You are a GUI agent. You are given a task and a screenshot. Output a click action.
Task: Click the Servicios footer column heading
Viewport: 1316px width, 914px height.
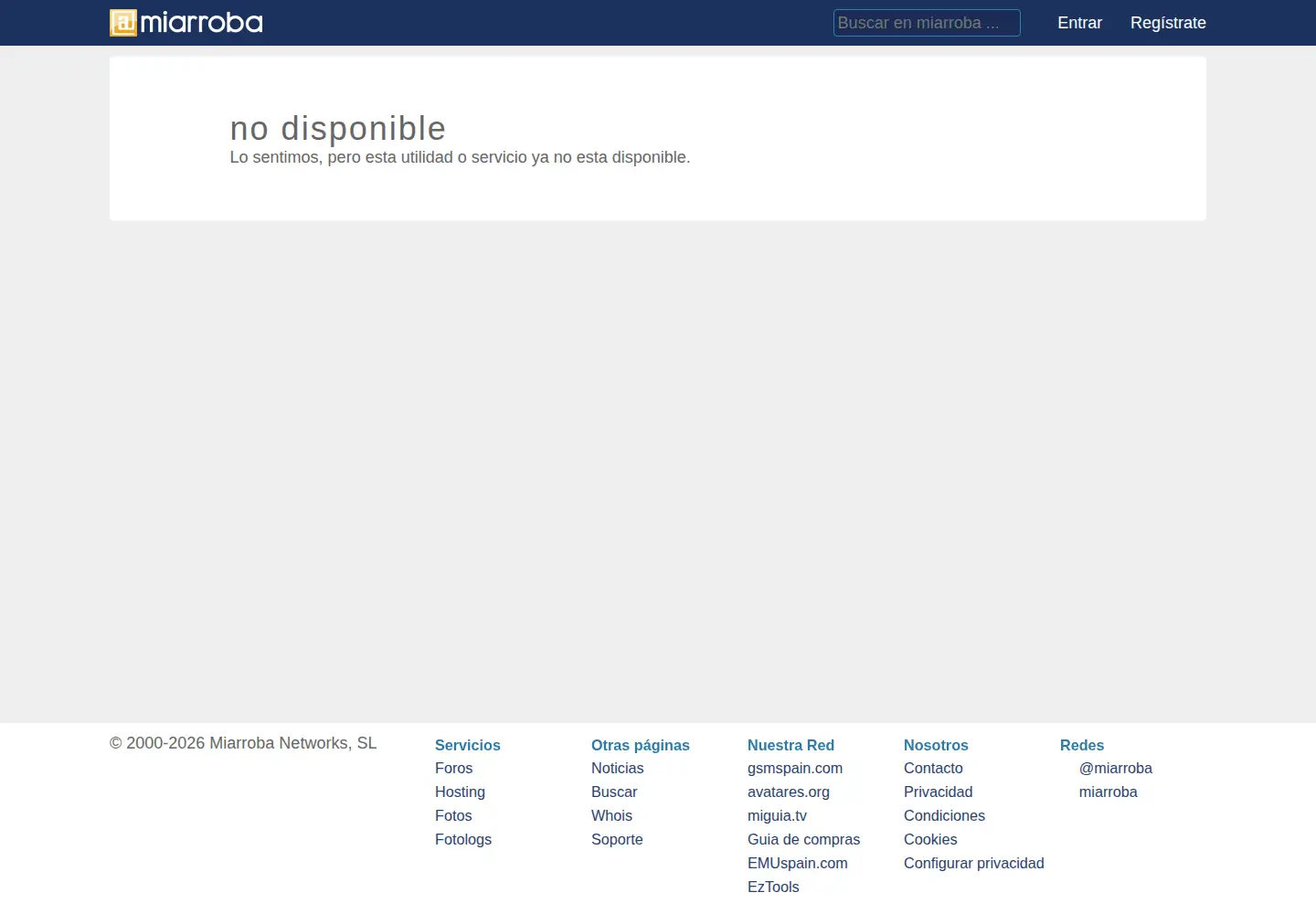468,745
